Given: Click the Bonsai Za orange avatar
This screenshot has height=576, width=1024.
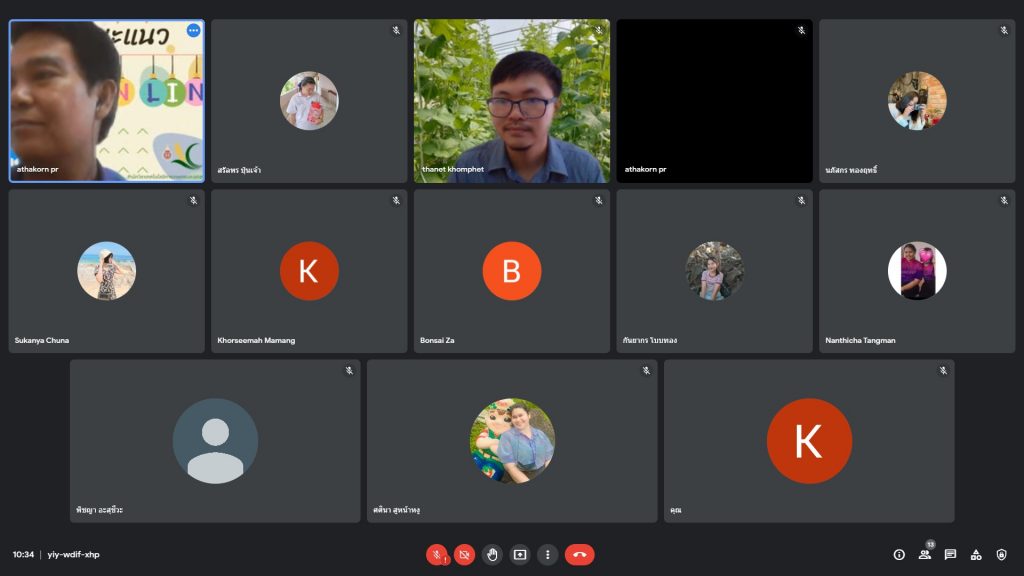Looking at the screenshot, I should point(511,271).
